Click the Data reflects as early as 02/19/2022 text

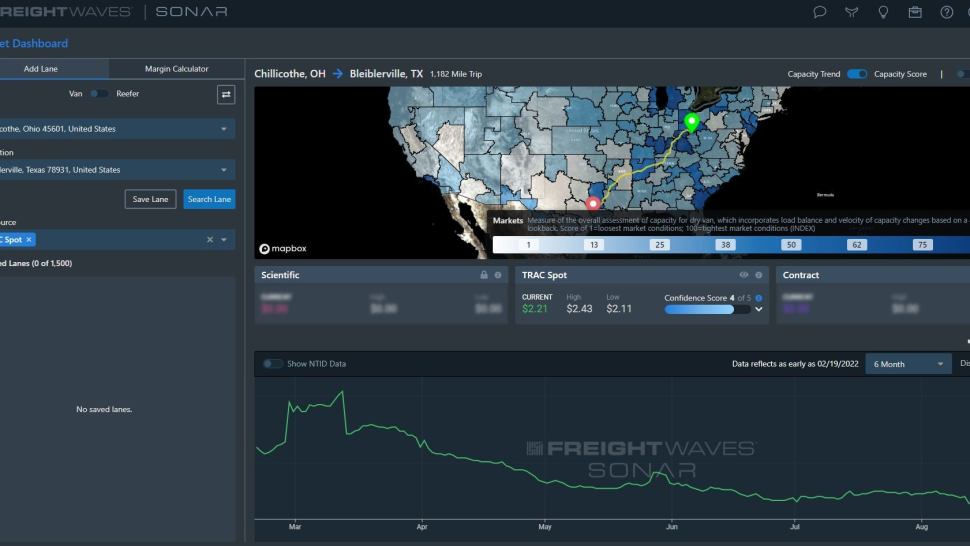coord(795,364)
